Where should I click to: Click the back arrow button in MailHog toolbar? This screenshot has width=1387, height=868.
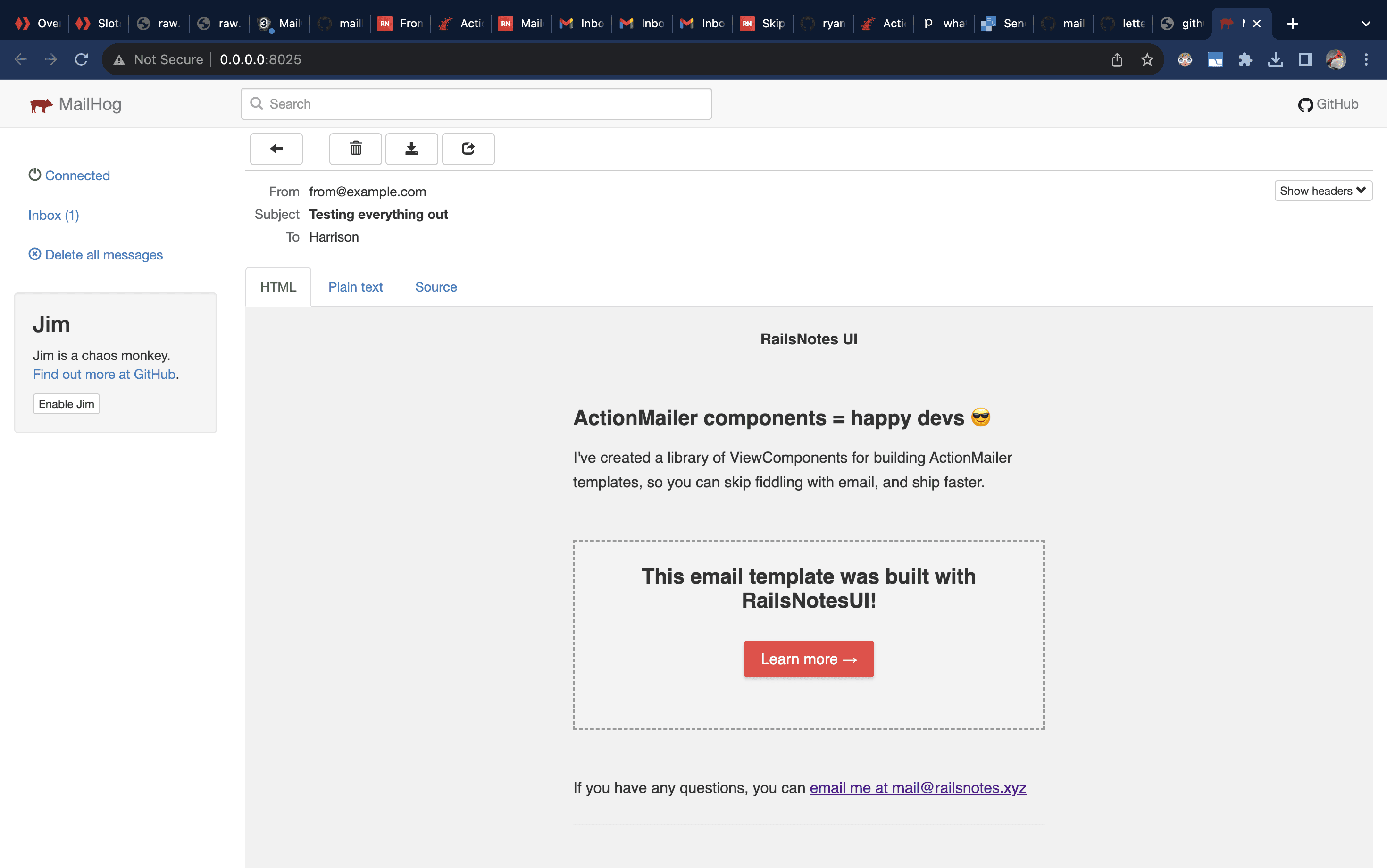click(x=276, y=149)
